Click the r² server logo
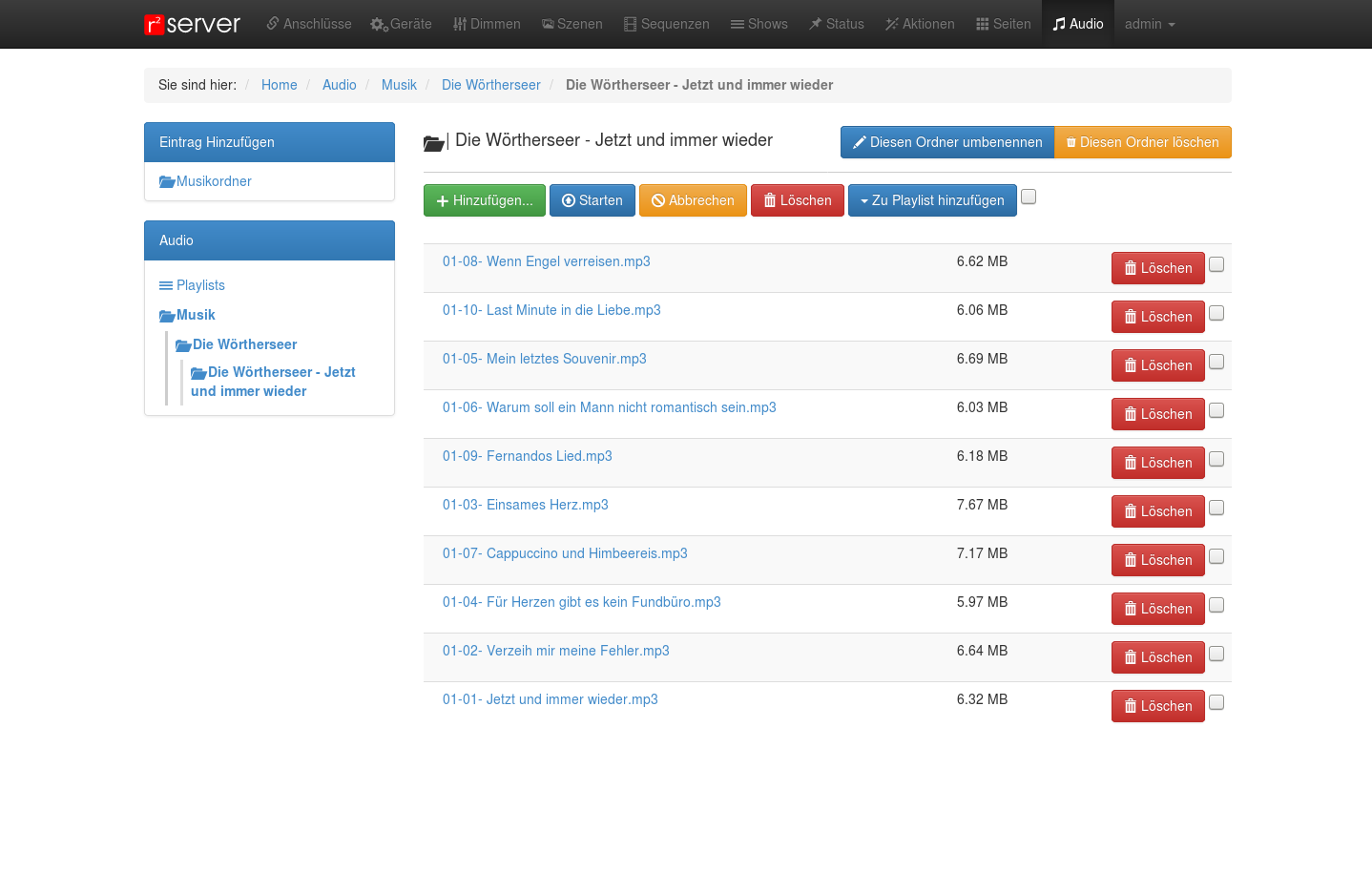The image size is (1372, 894). (192, 24)
